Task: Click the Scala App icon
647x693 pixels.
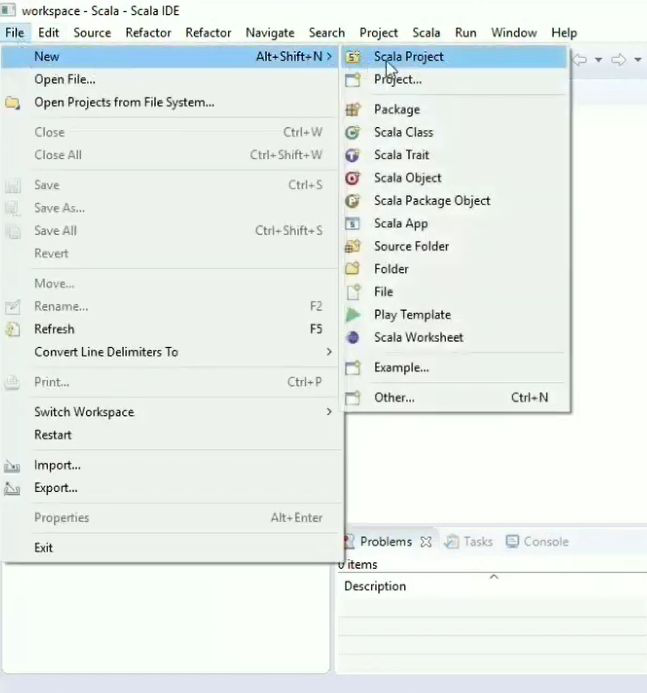Action: (353, 224)
